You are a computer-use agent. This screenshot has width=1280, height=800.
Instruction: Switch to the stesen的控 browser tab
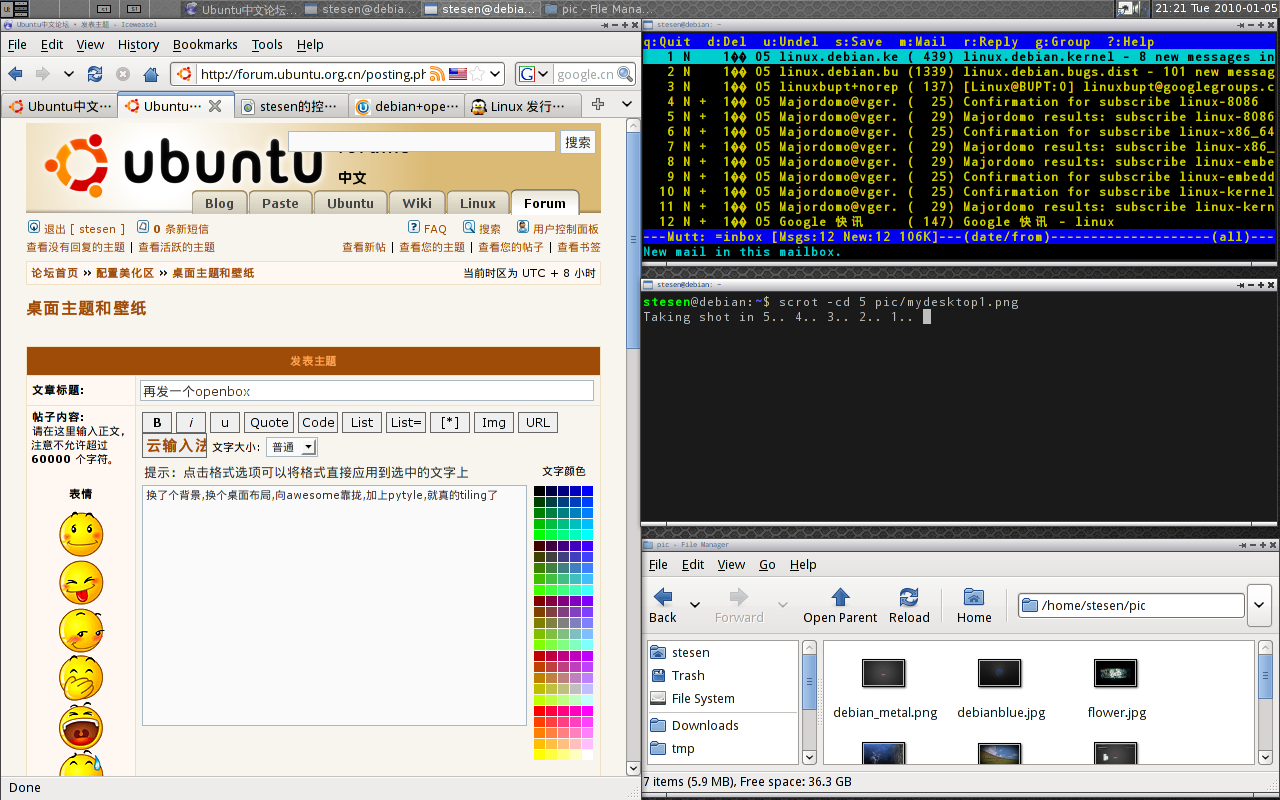point(291,105)
